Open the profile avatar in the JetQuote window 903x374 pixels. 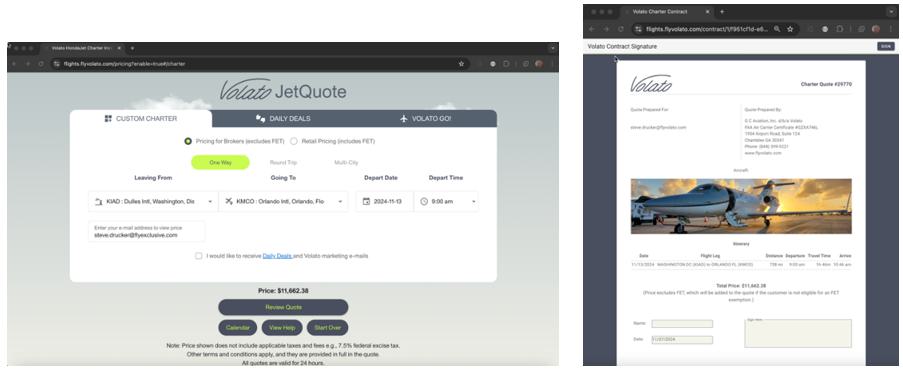tap(539, 64)
